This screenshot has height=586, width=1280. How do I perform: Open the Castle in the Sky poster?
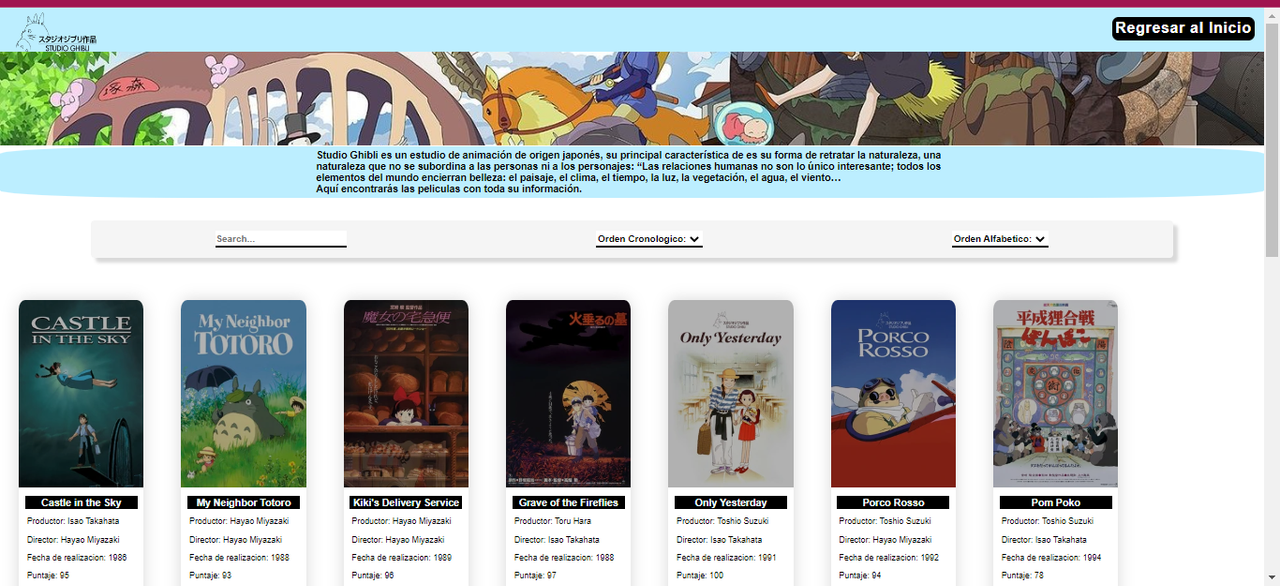(x=81, y=394)
